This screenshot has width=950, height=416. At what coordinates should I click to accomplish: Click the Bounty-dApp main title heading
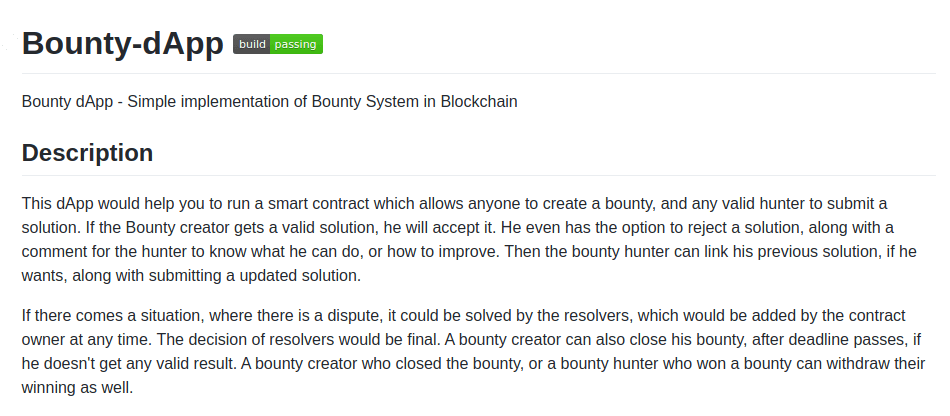tap(122, 44)
